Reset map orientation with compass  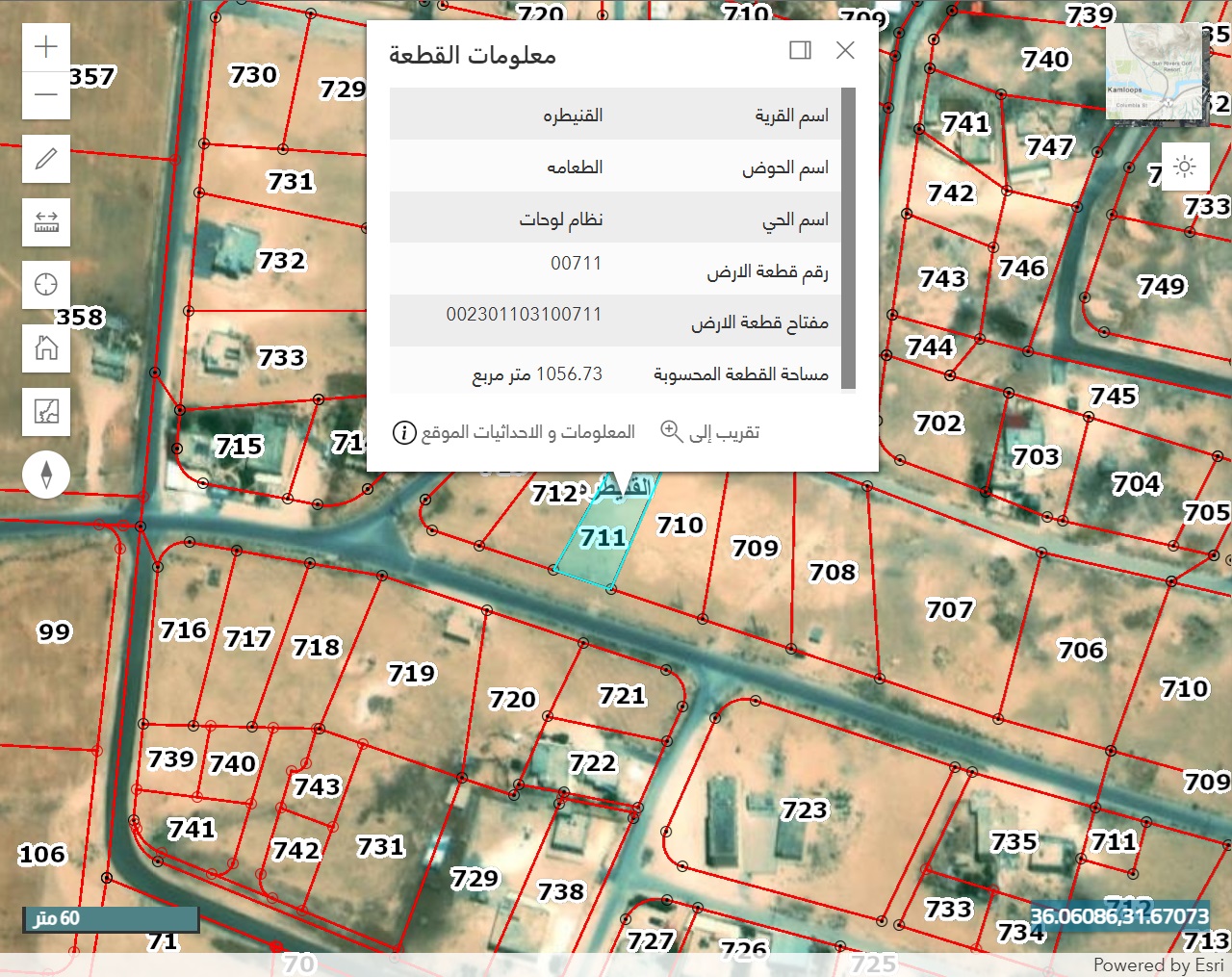(x=46, y=475)
